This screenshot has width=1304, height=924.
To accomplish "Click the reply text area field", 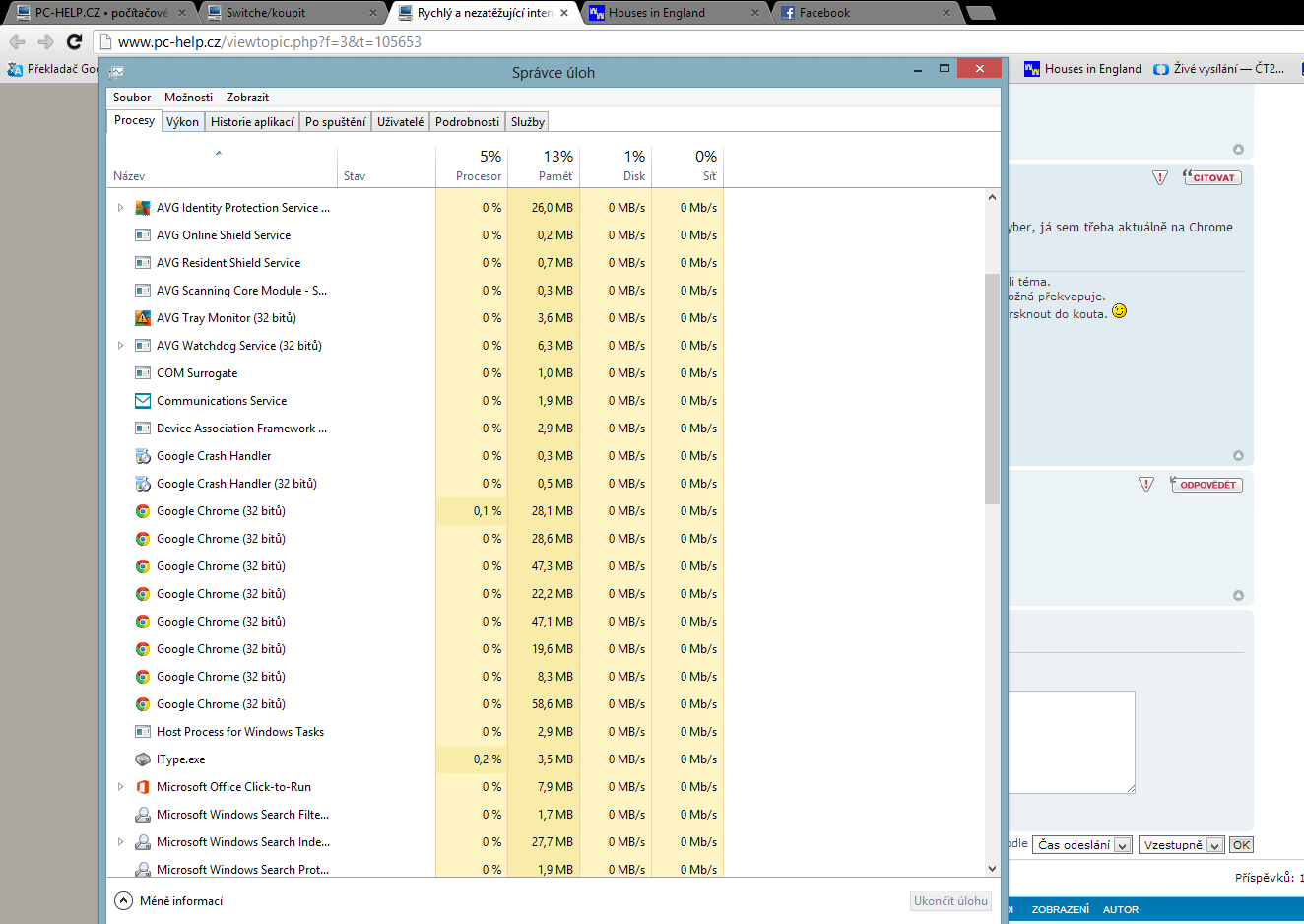I will point(1072,741).
